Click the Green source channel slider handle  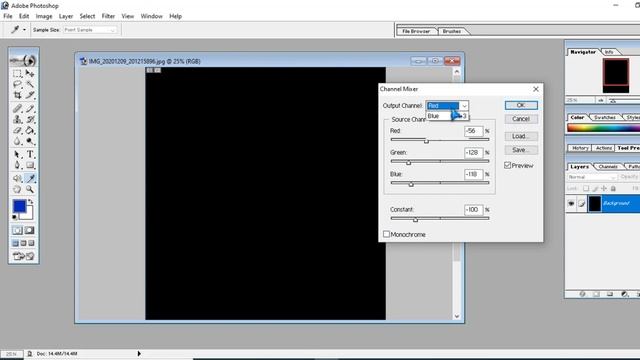point(408,162)
